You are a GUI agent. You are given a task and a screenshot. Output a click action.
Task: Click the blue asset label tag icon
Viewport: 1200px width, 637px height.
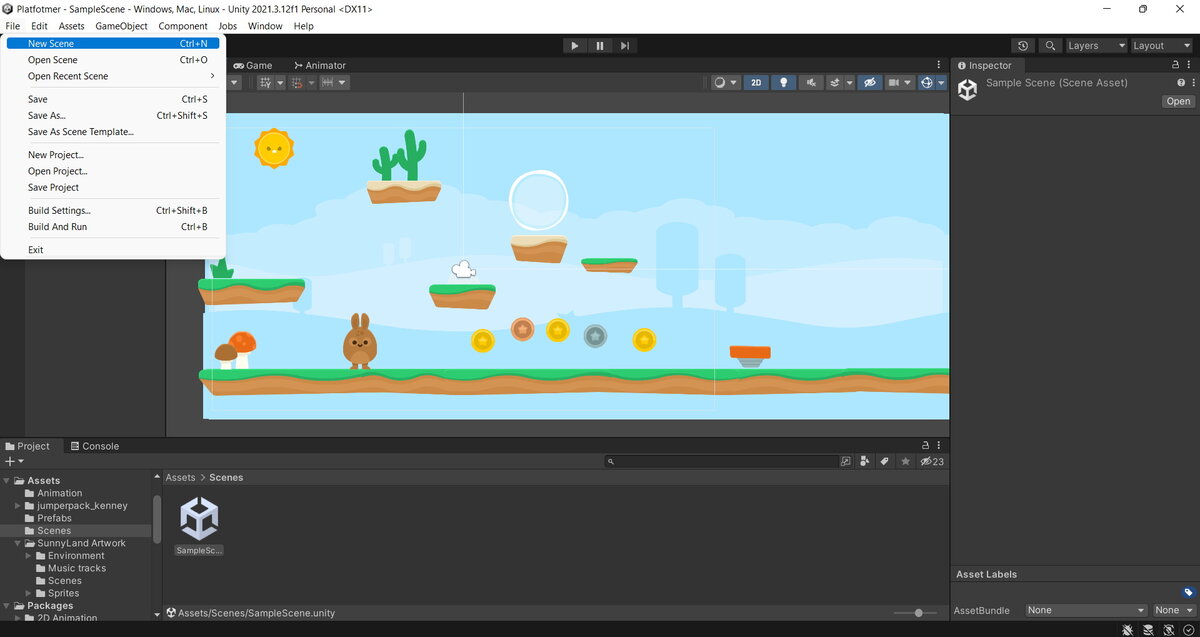[1188, 593]
